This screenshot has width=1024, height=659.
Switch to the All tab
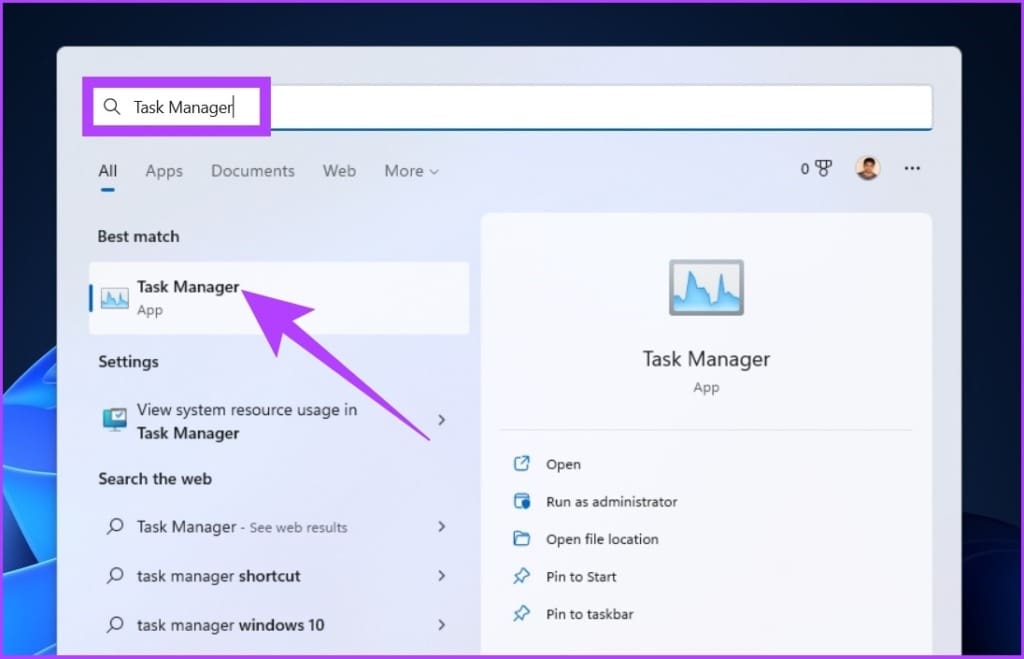[108, 171]
